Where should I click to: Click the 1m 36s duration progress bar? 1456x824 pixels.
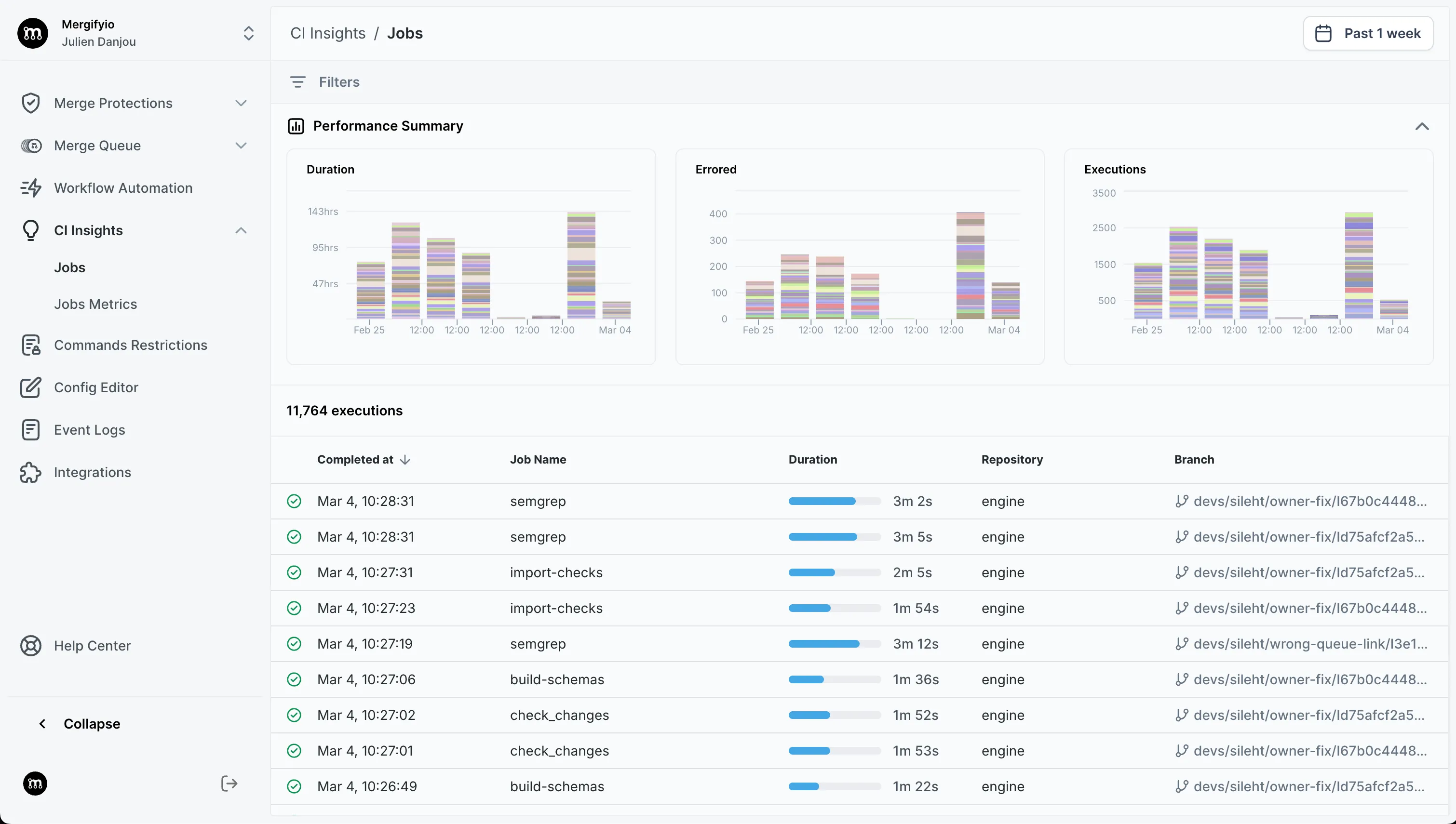(x=835, y=680)
